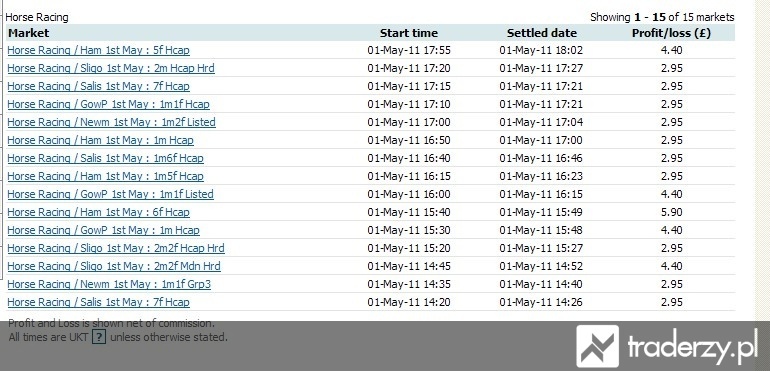Image resolution: width=770 pixels, height=371 pixels.
Task: Open GowP 1st May 1m1f Hcap market
Action: pos(109,104)
